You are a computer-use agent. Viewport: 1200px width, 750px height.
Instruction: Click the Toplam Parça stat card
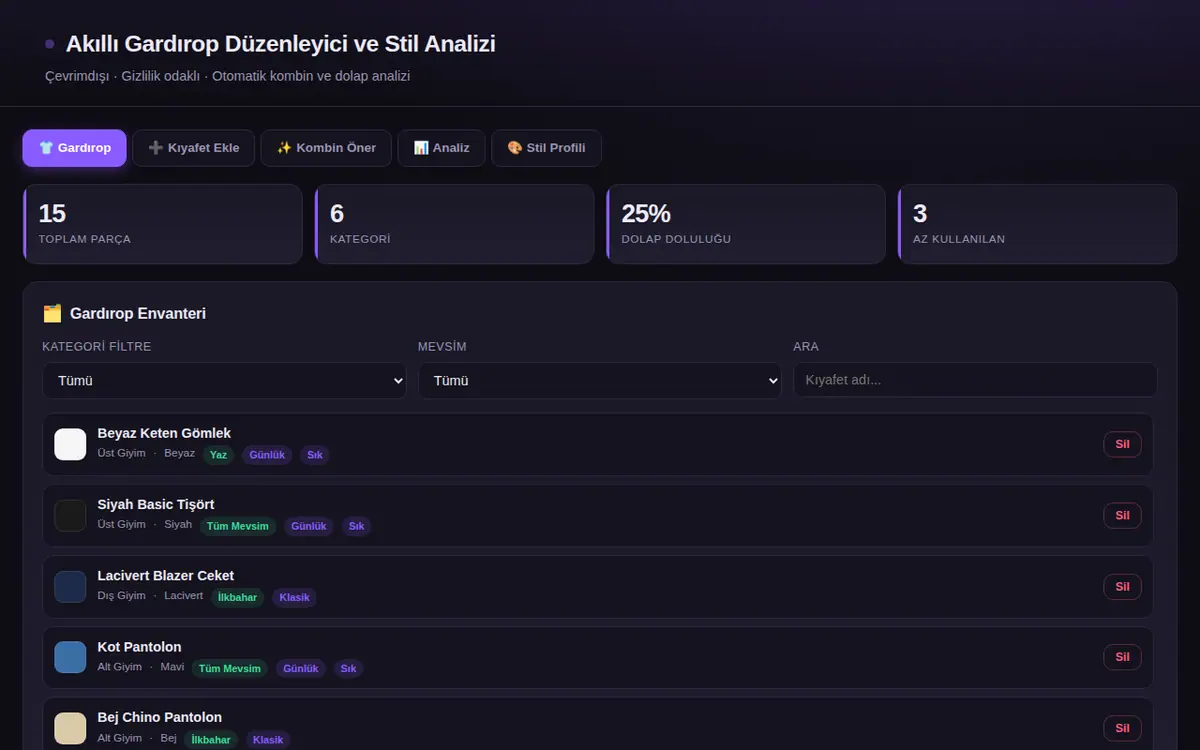pyautogui.click(x=163, y=224)
